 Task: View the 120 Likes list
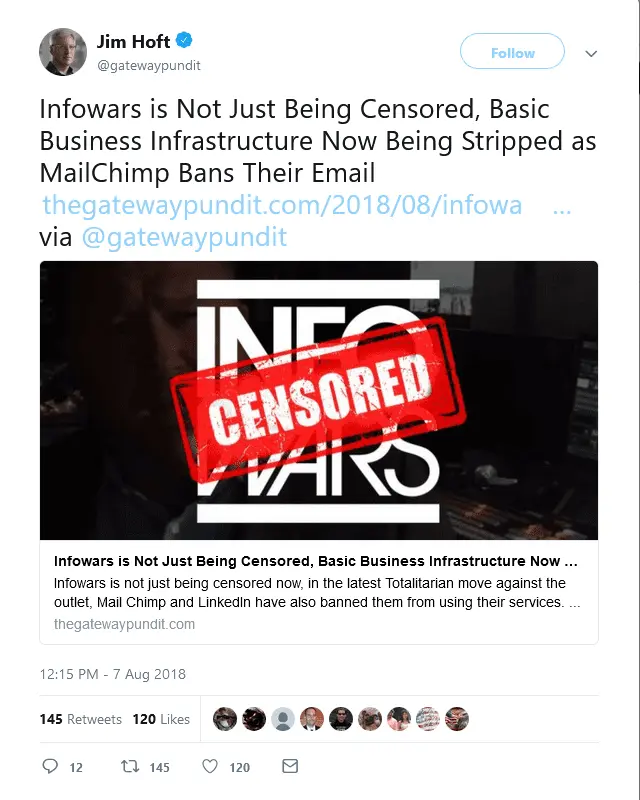(x=161, y=719)
